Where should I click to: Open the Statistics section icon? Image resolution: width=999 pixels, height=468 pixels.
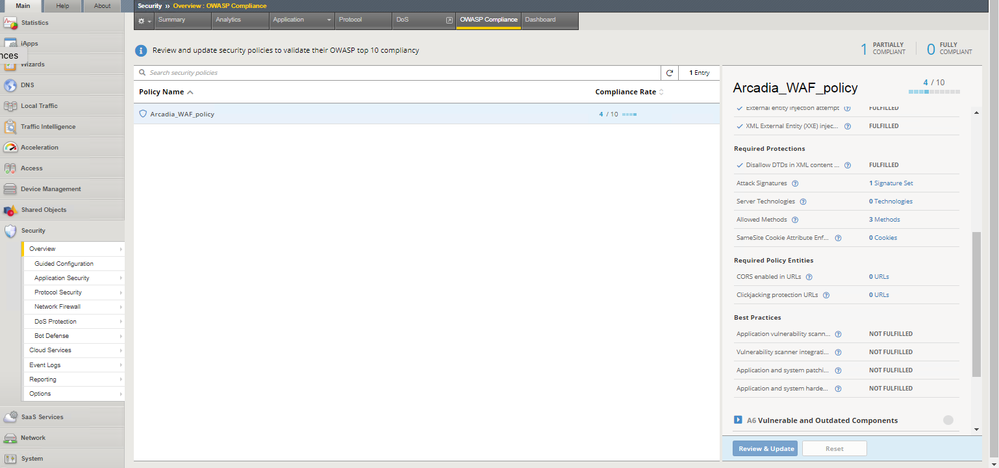(x=10, y=23)
